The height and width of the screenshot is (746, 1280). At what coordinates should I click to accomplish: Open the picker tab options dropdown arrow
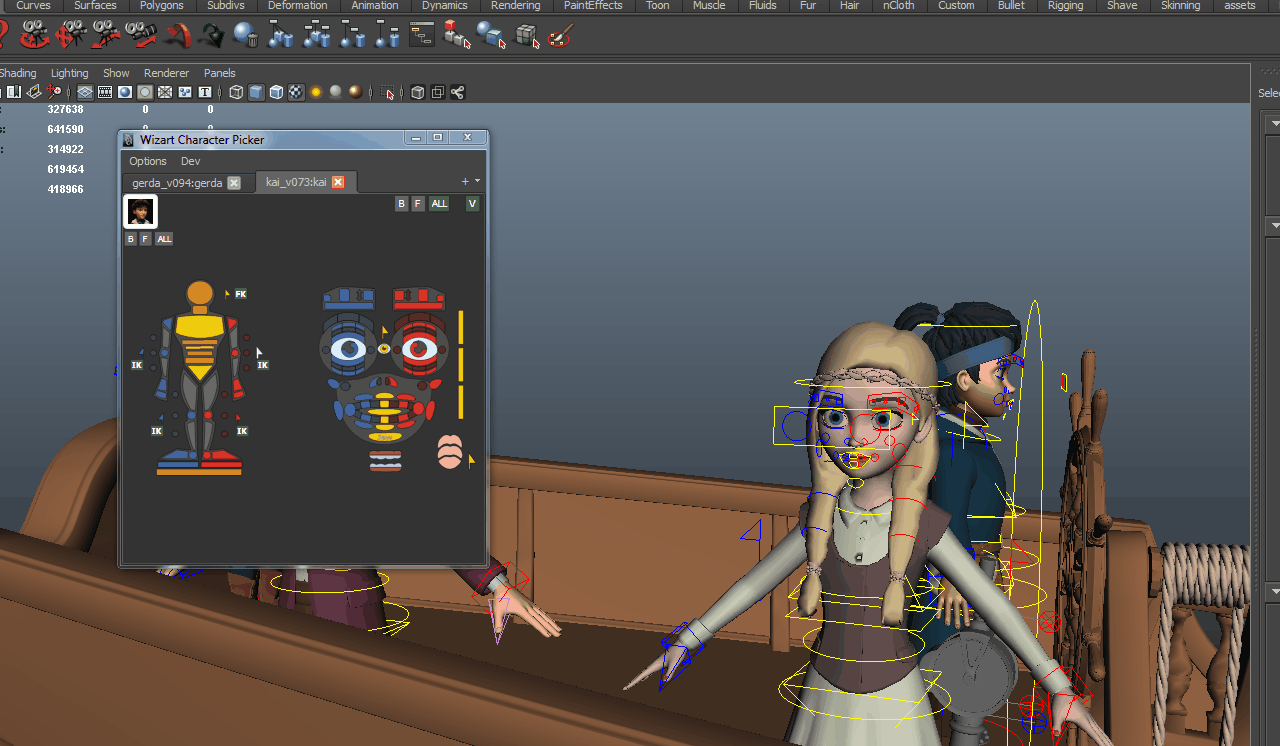point(477,181)
